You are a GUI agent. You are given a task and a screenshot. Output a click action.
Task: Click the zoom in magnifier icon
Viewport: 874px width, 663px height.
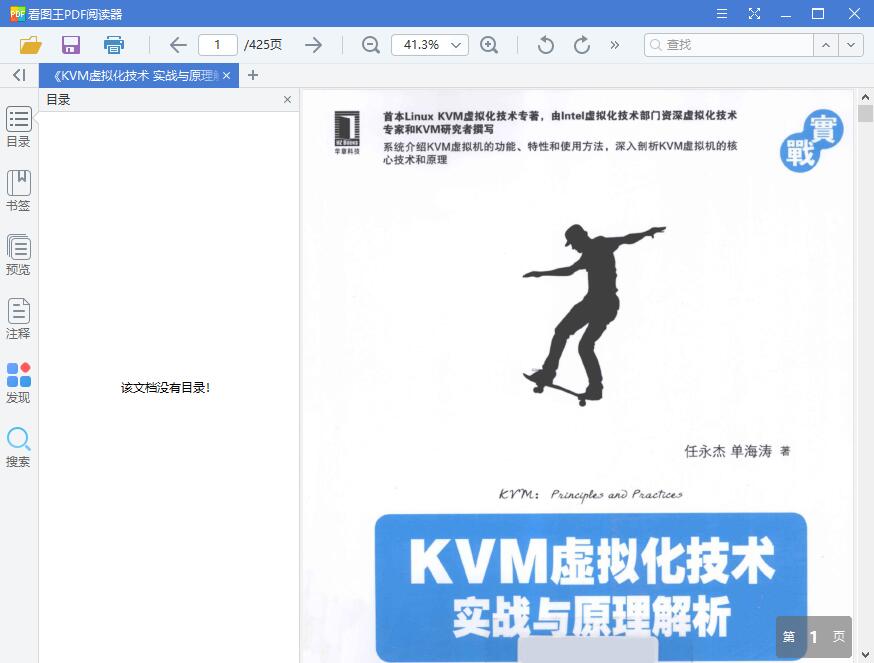pos(489,45)
